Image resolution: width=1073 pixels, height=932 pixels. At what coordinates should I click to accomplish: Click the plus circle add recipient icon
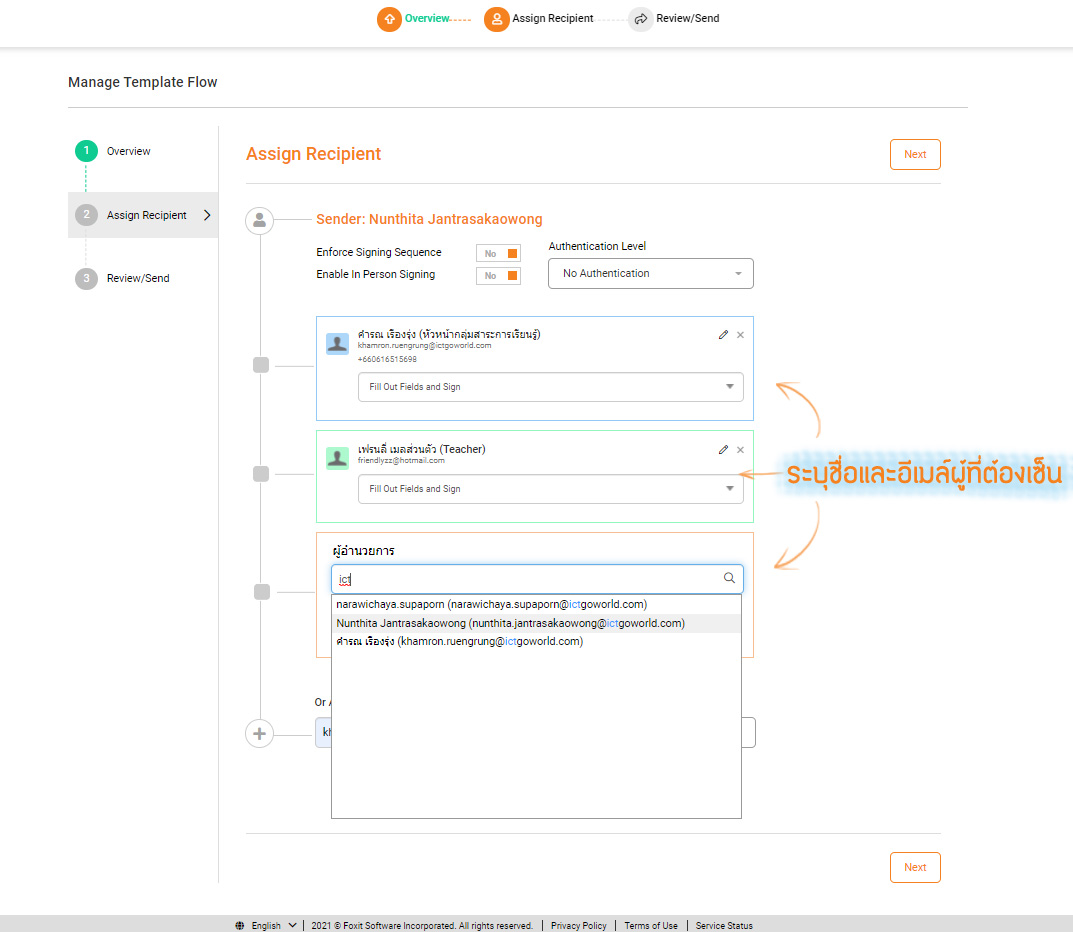point(259,734)
